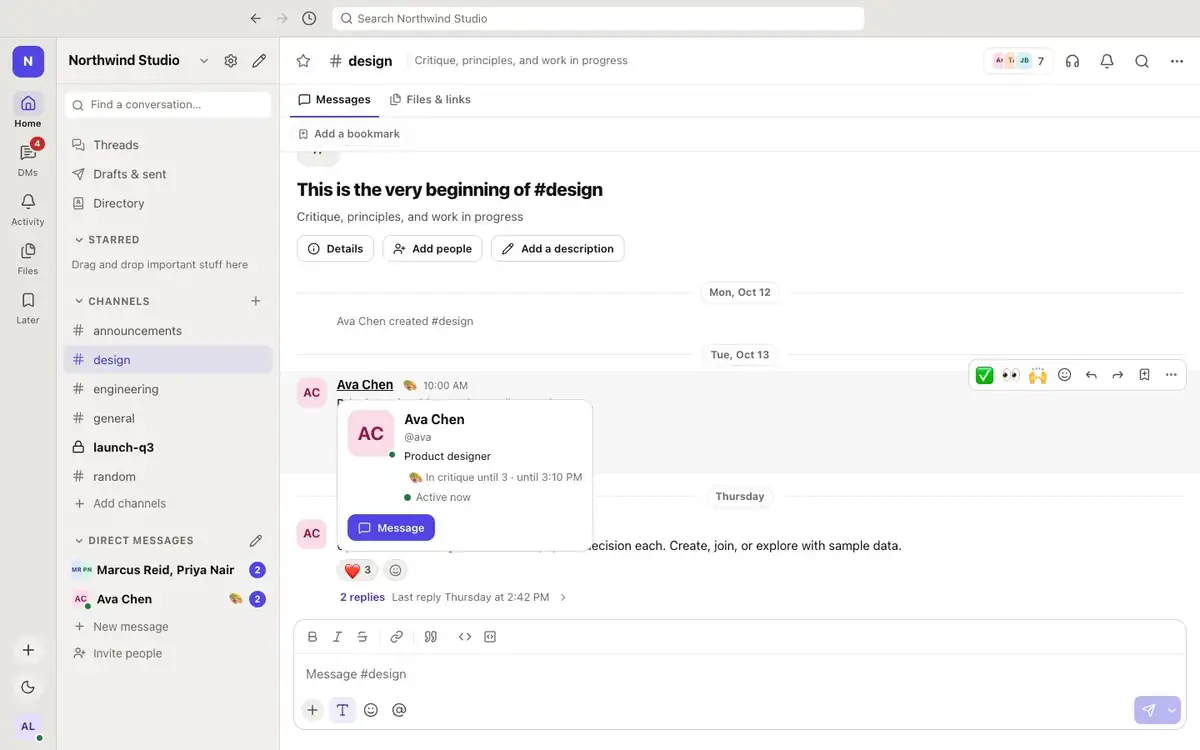Click the Northwind workspace N logo
Viewport: 1200px width, 750px height.
click(x=28, y=61)
